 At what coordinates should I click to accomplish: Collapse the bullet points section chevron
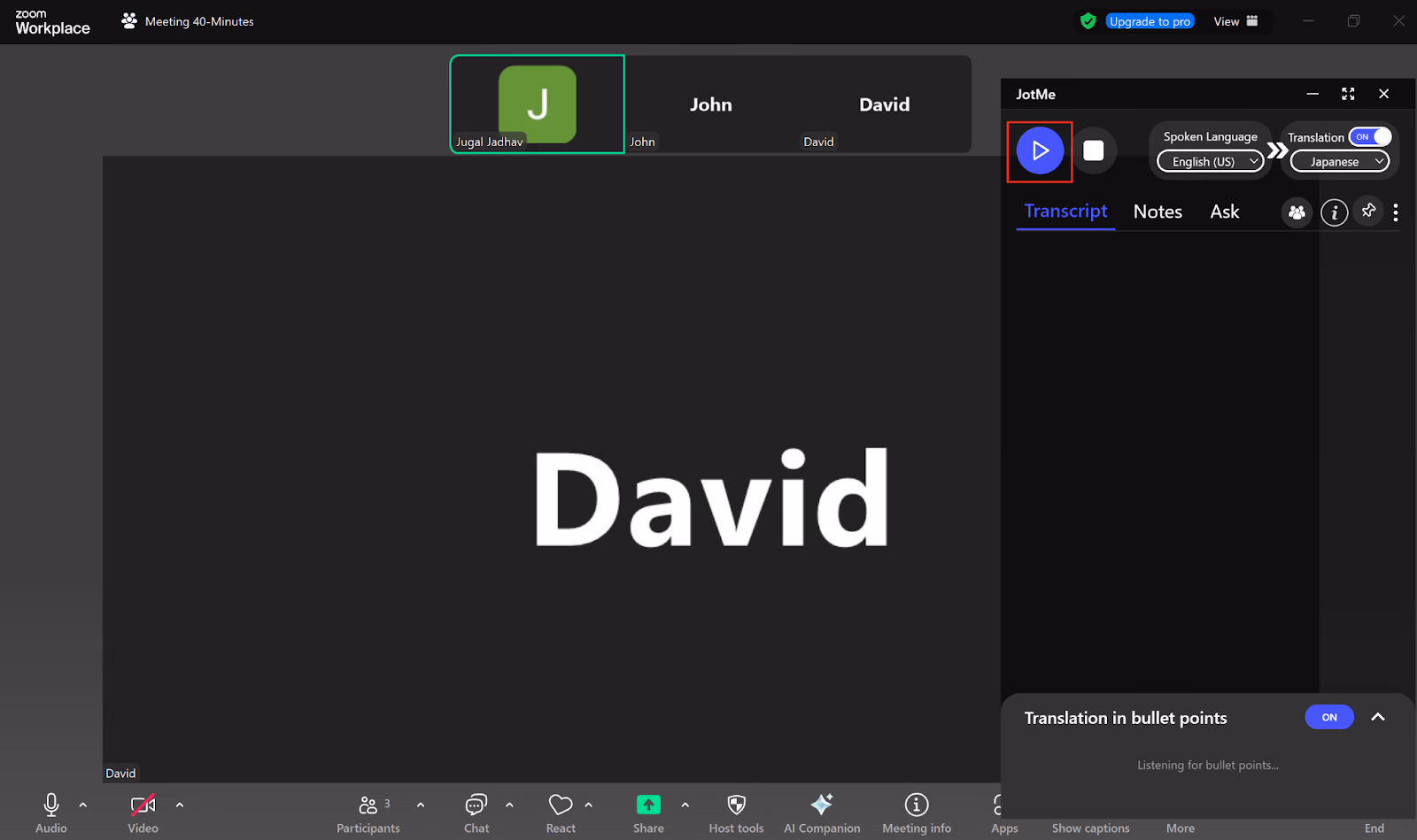coord(1378,717)
